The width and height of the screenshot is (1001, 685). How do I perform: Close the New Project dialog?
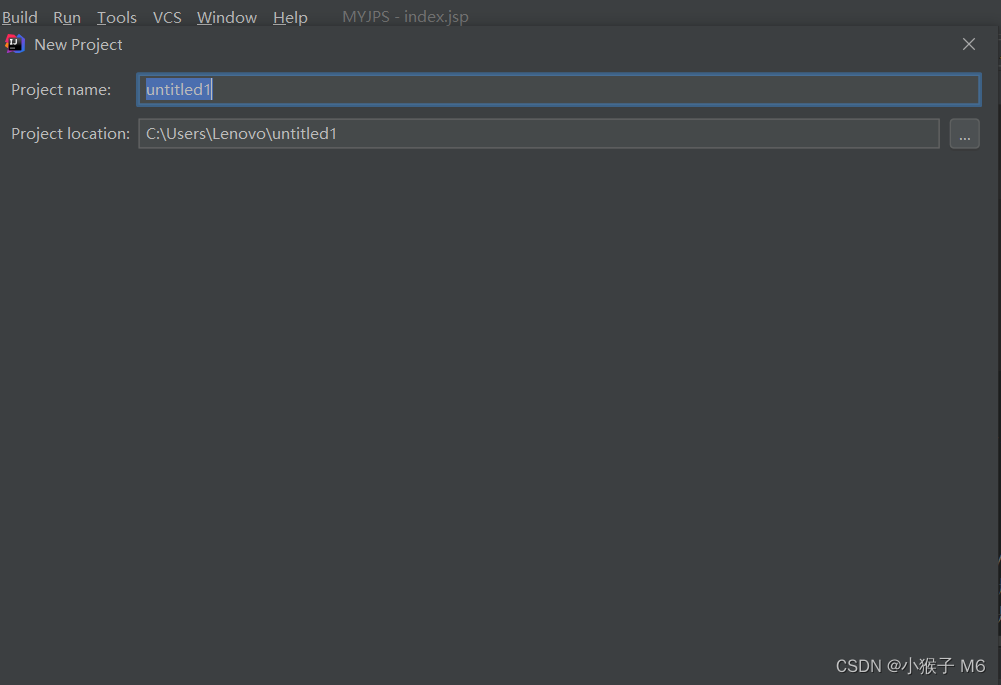(968, 44)
